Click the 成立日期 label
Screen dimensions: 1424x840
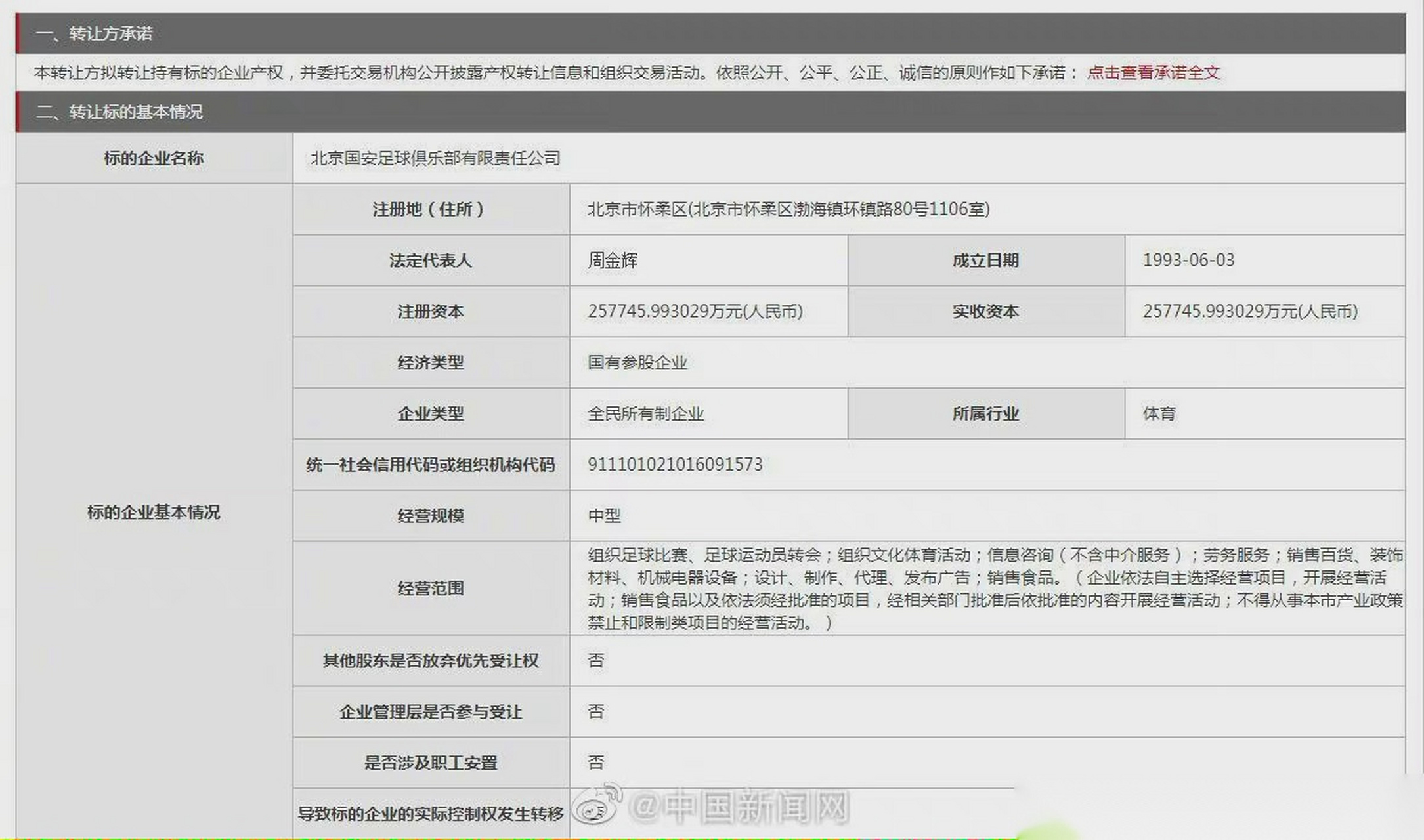pyautogui.click(x=985, y=261)
